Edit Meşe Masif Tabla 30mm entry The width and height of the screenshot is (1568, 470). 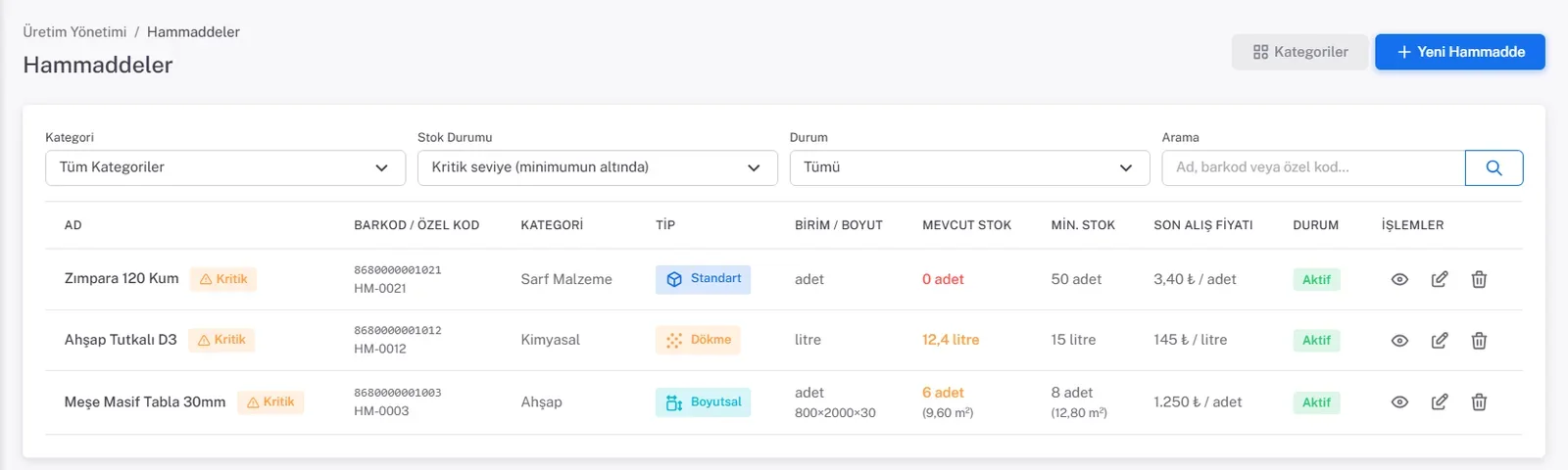pos(1440,402)
